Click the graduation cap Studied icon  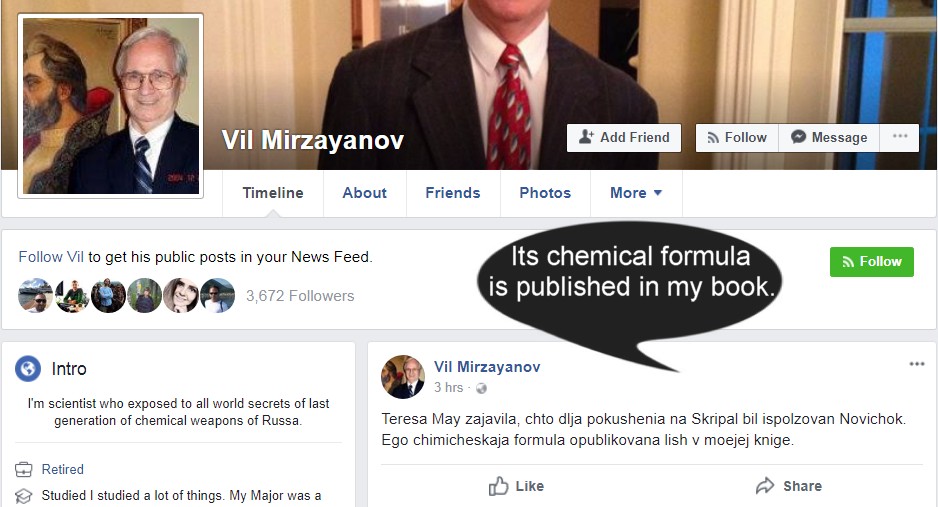click(23, 496)
